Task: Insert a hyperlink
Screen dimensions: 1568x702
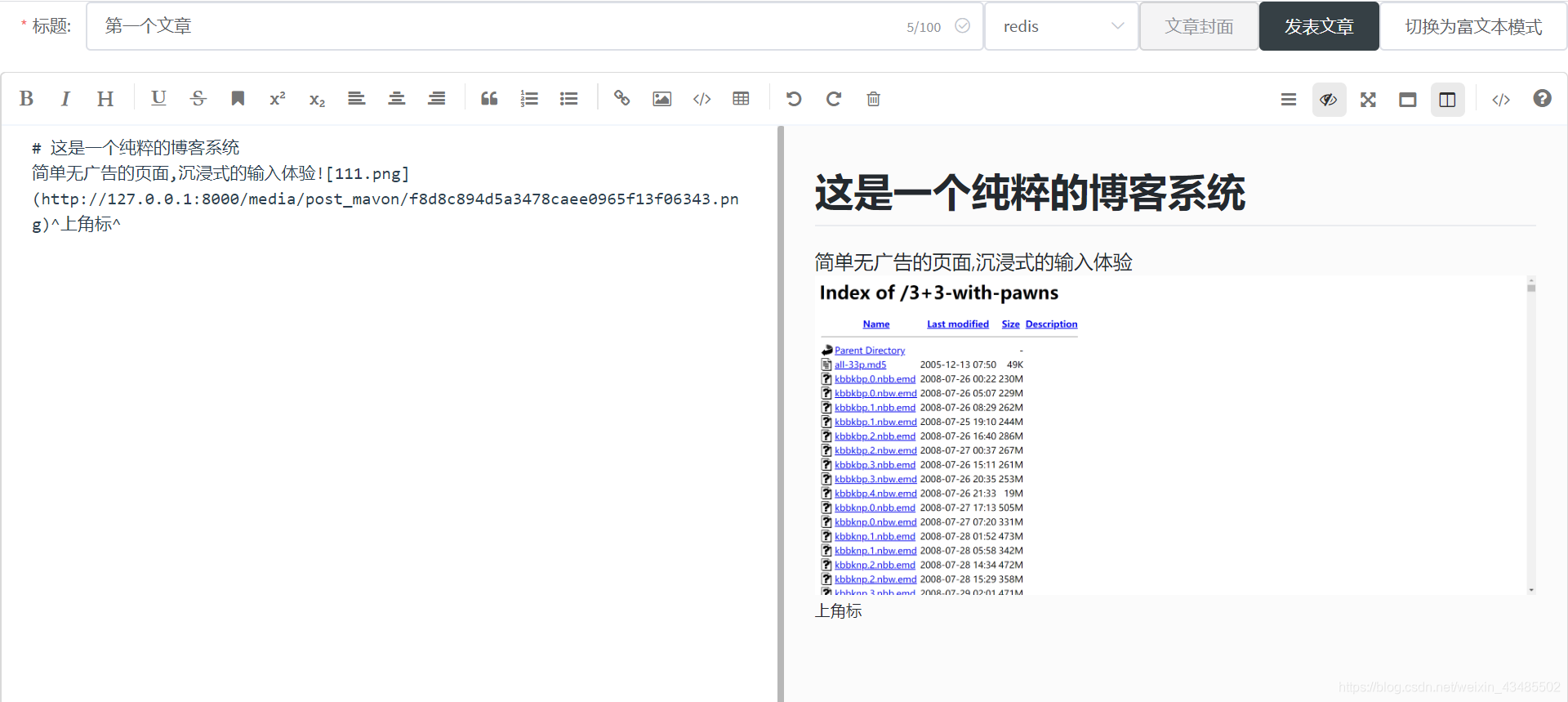Action: [x=622, y=99]
